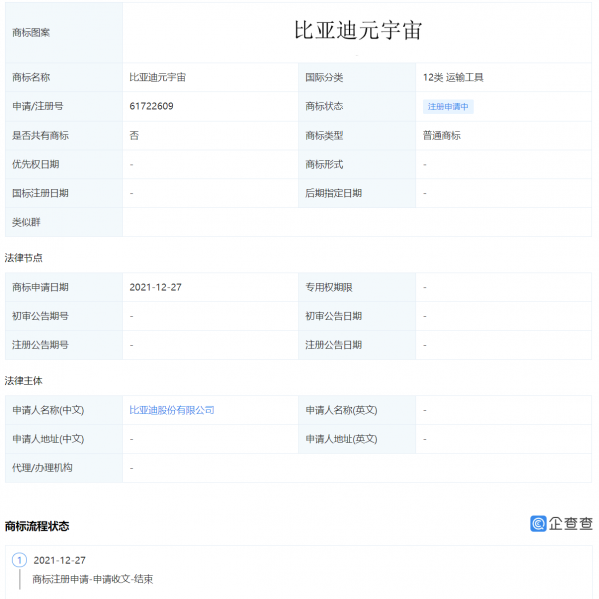Select the 否 value for shared trademark
Screen dimensions: 599x599
point(134,136)
